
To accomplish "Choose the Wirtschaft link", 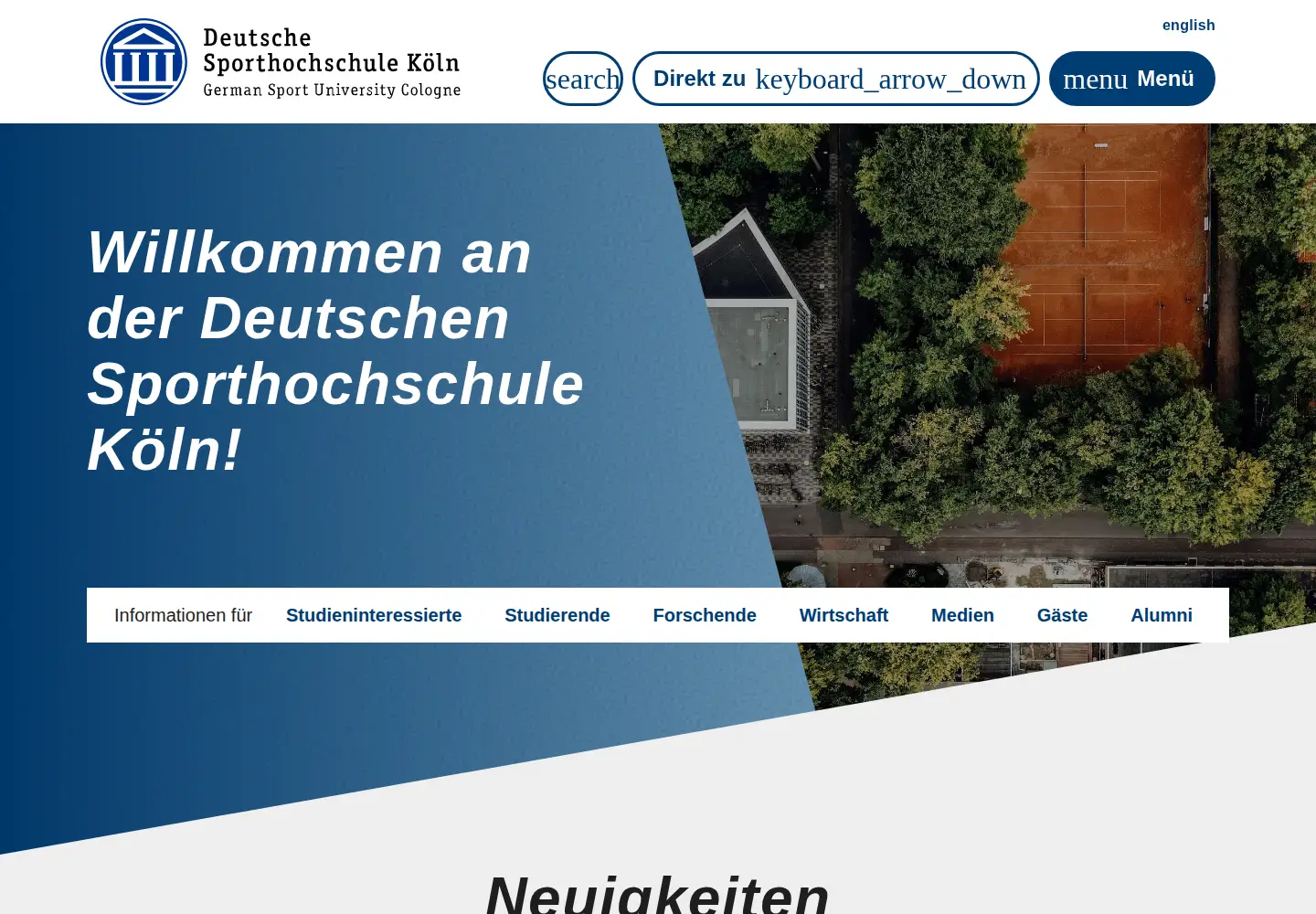I will [x=844, y=615].
